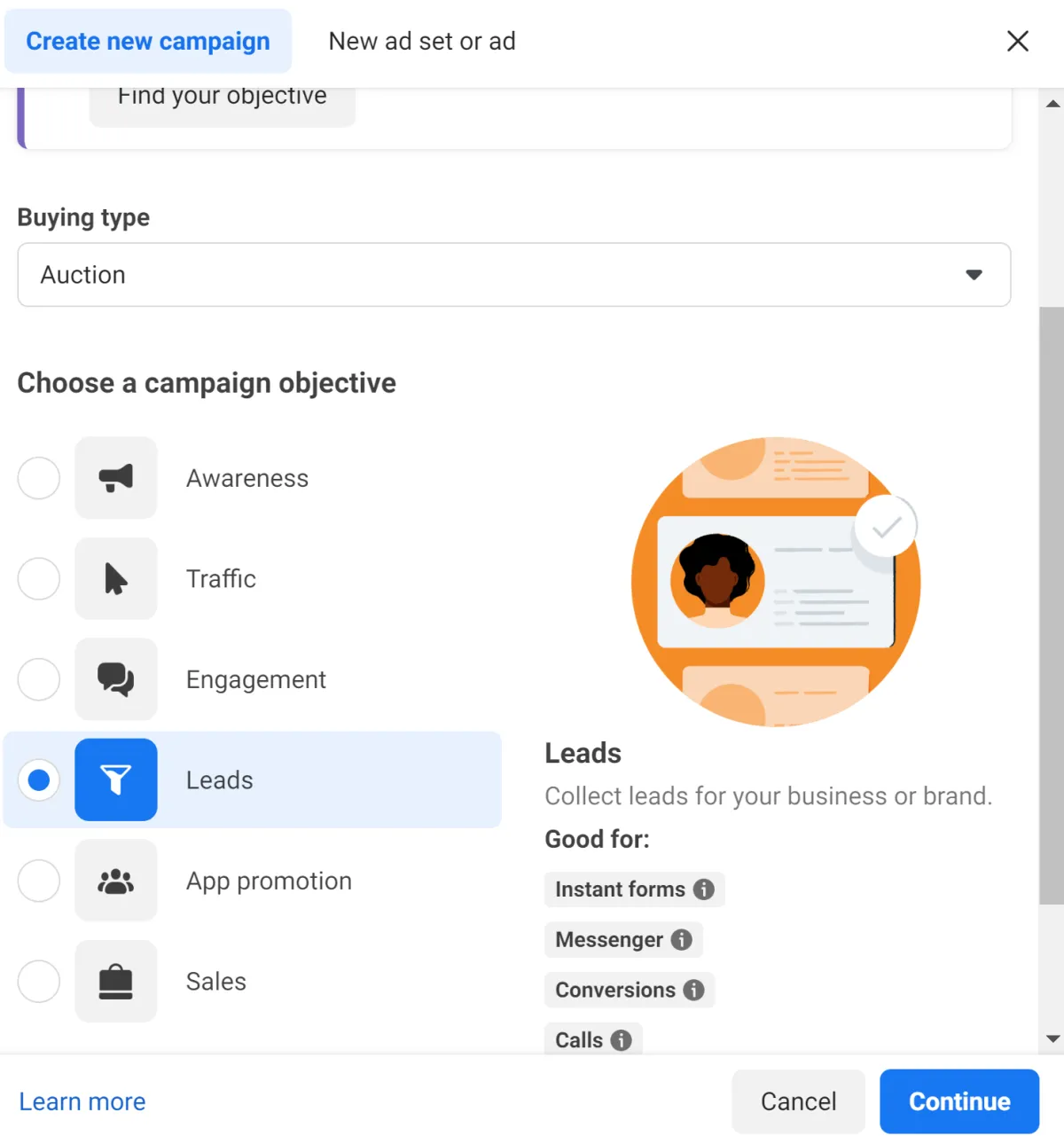Click 'Collect leads for your business' description
1064x1136 pixels.
click(x=769, y=795)
